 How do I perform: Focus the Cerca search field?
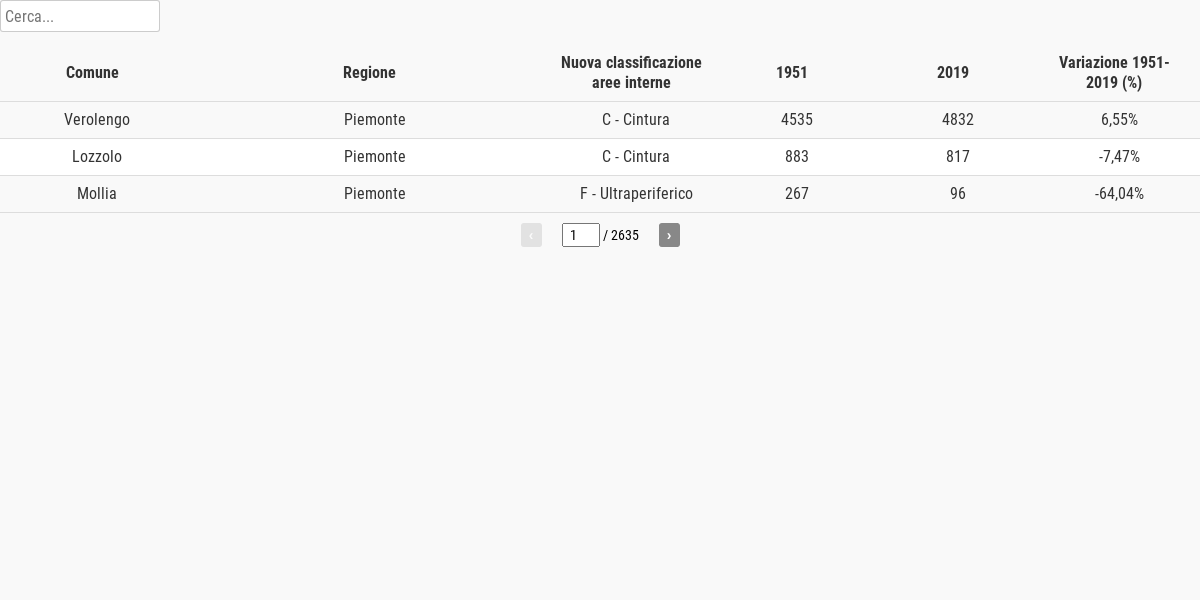(x=80, y=16)
